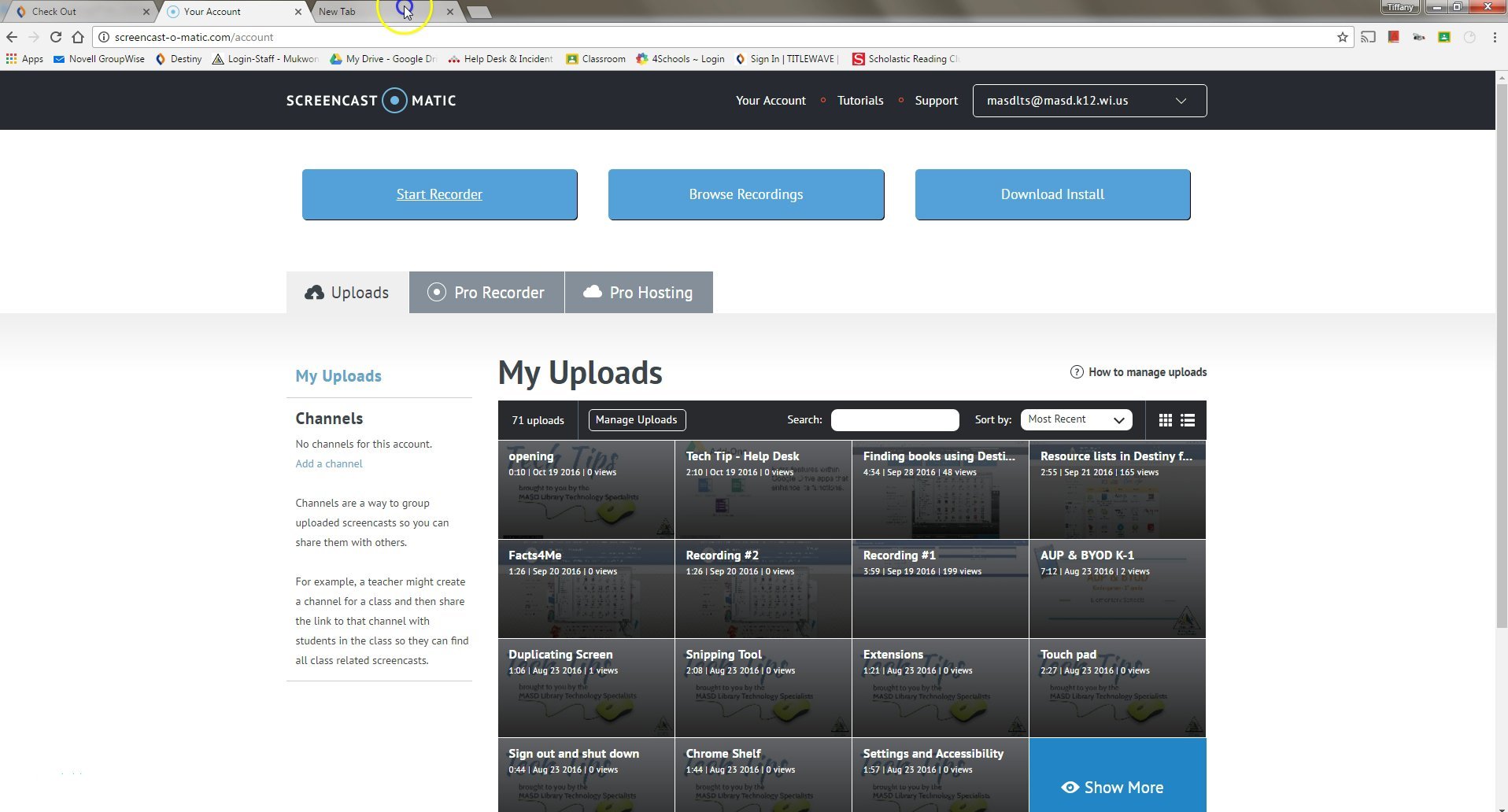This screenshot has width=1508, height=812.
Task: Open the opening recording thumbnail
Action: [586, 490]
